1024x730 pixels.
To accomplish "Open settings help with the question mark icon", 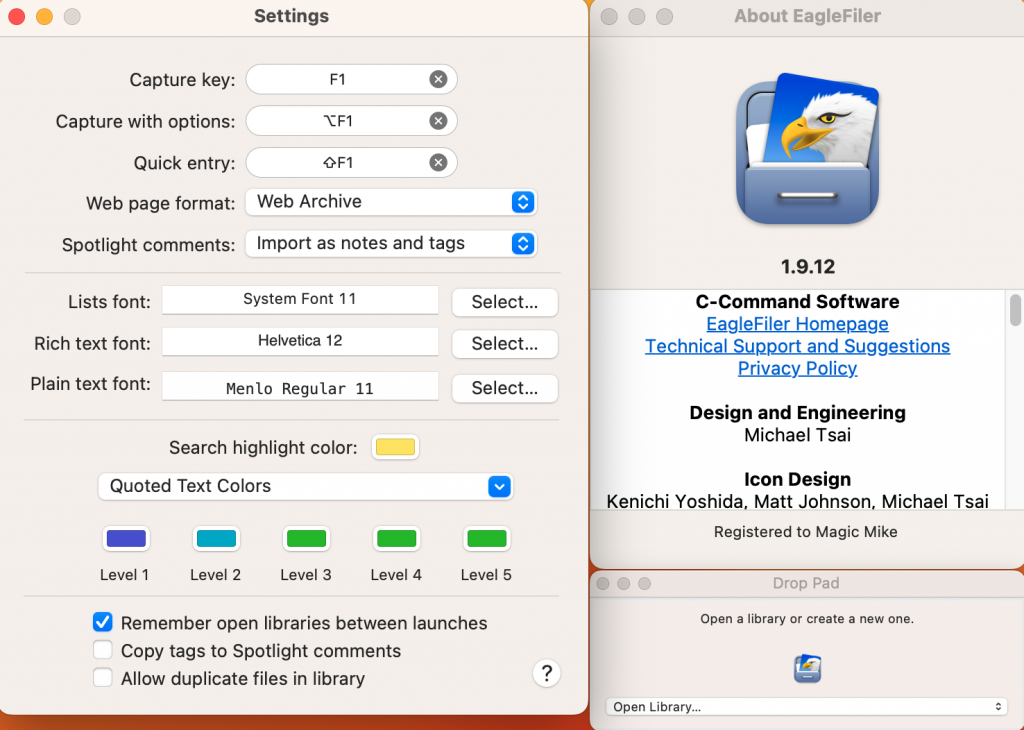I will pos(547,673).
